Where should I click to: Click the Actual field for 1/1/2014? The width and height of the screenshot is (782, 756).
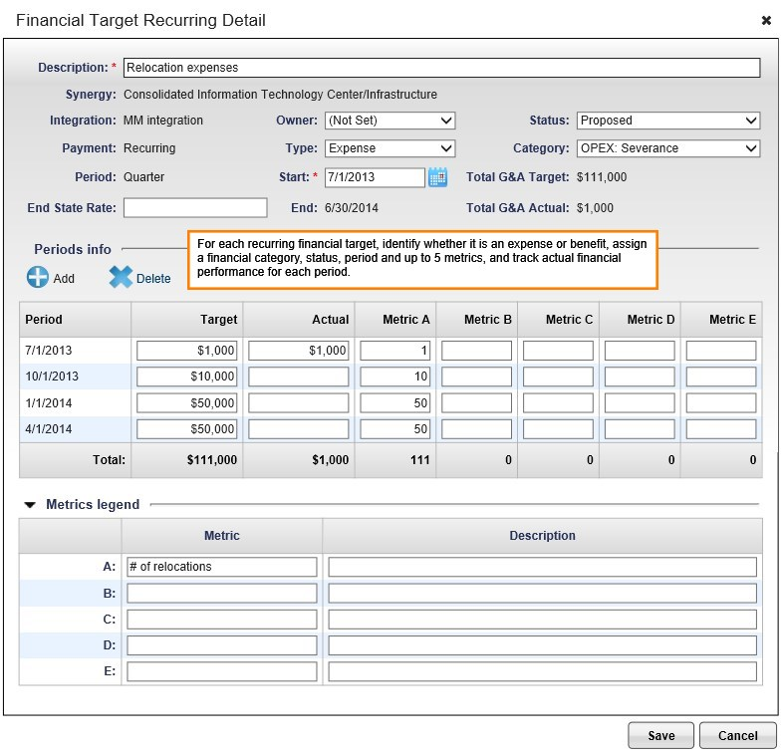pyautogui.click(x=298, y=403)
